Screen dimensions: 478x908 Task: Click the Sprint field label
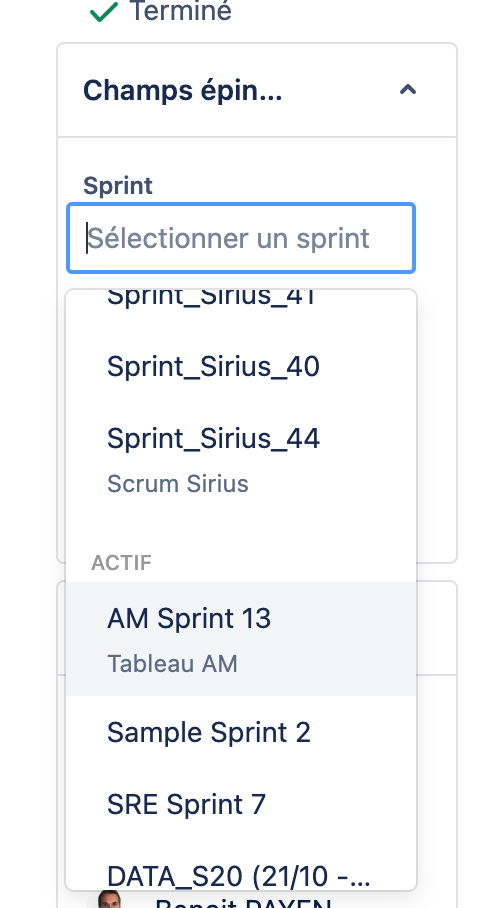coord(118,186)
